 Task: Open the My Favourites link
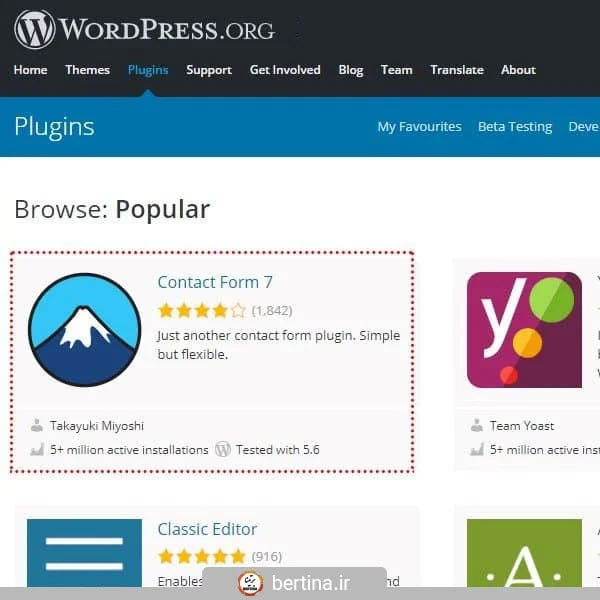(419, 127)
